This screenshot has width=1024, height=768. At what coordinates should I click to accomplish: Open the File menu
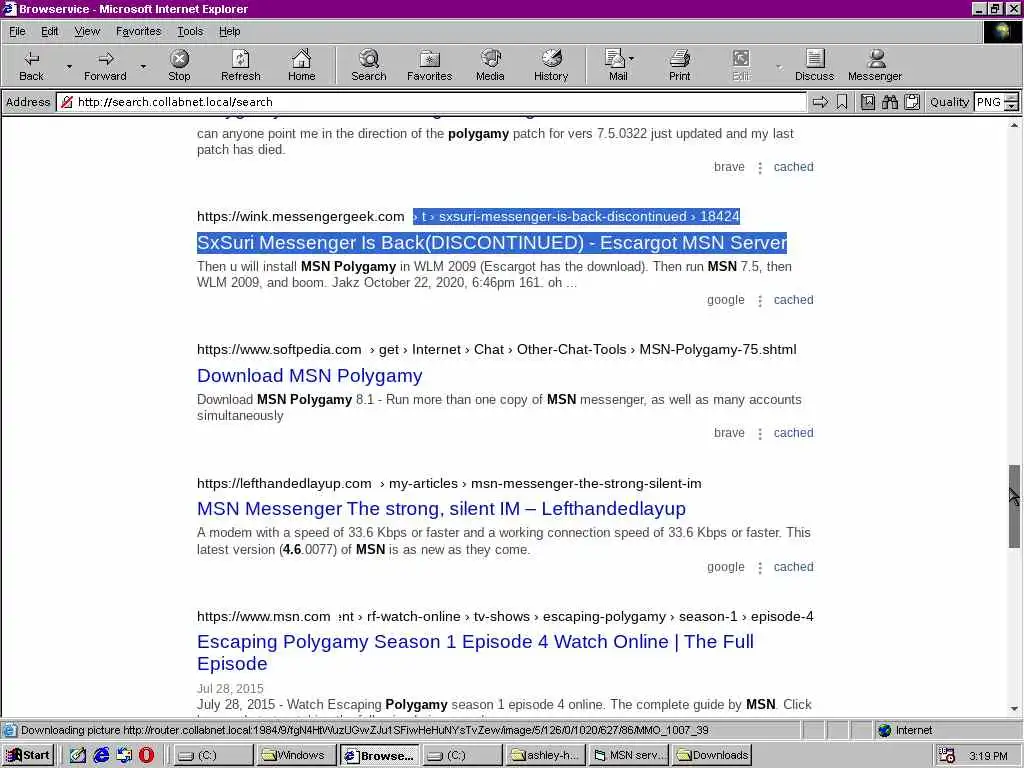tap(17, 31)
